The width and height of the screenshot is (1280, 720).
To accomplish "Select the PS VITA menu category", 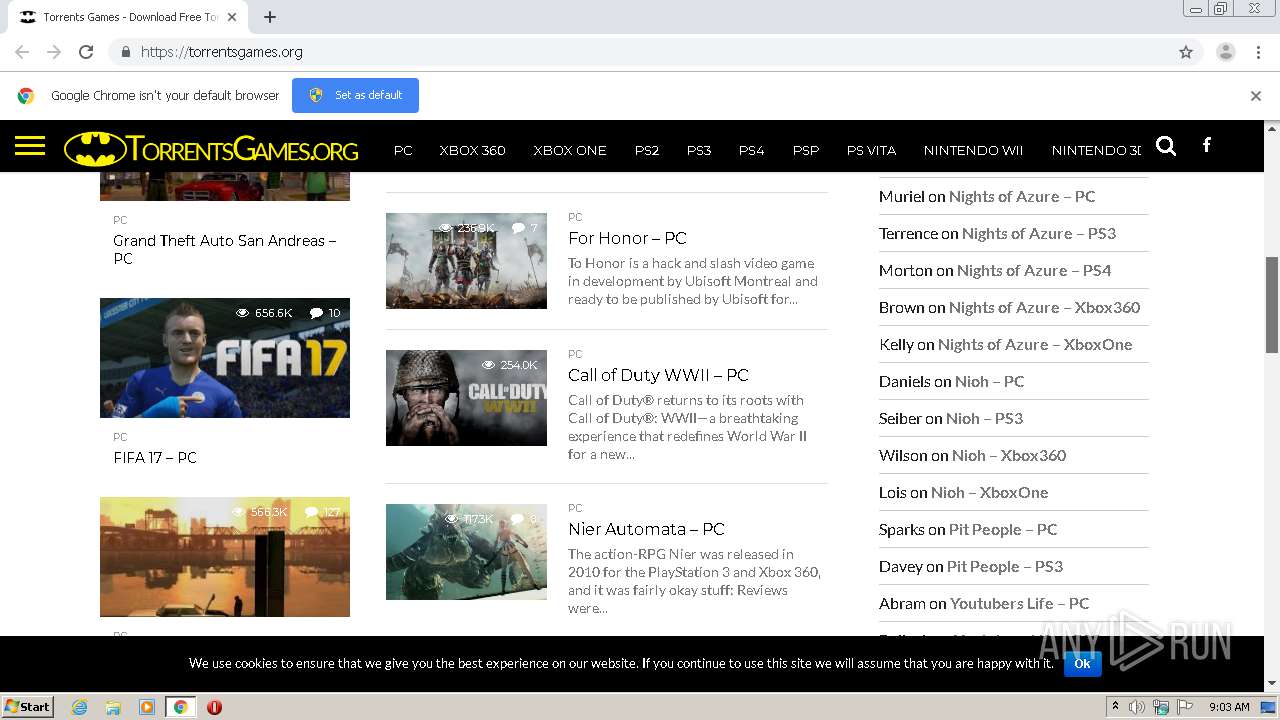I will click(871, 150).
